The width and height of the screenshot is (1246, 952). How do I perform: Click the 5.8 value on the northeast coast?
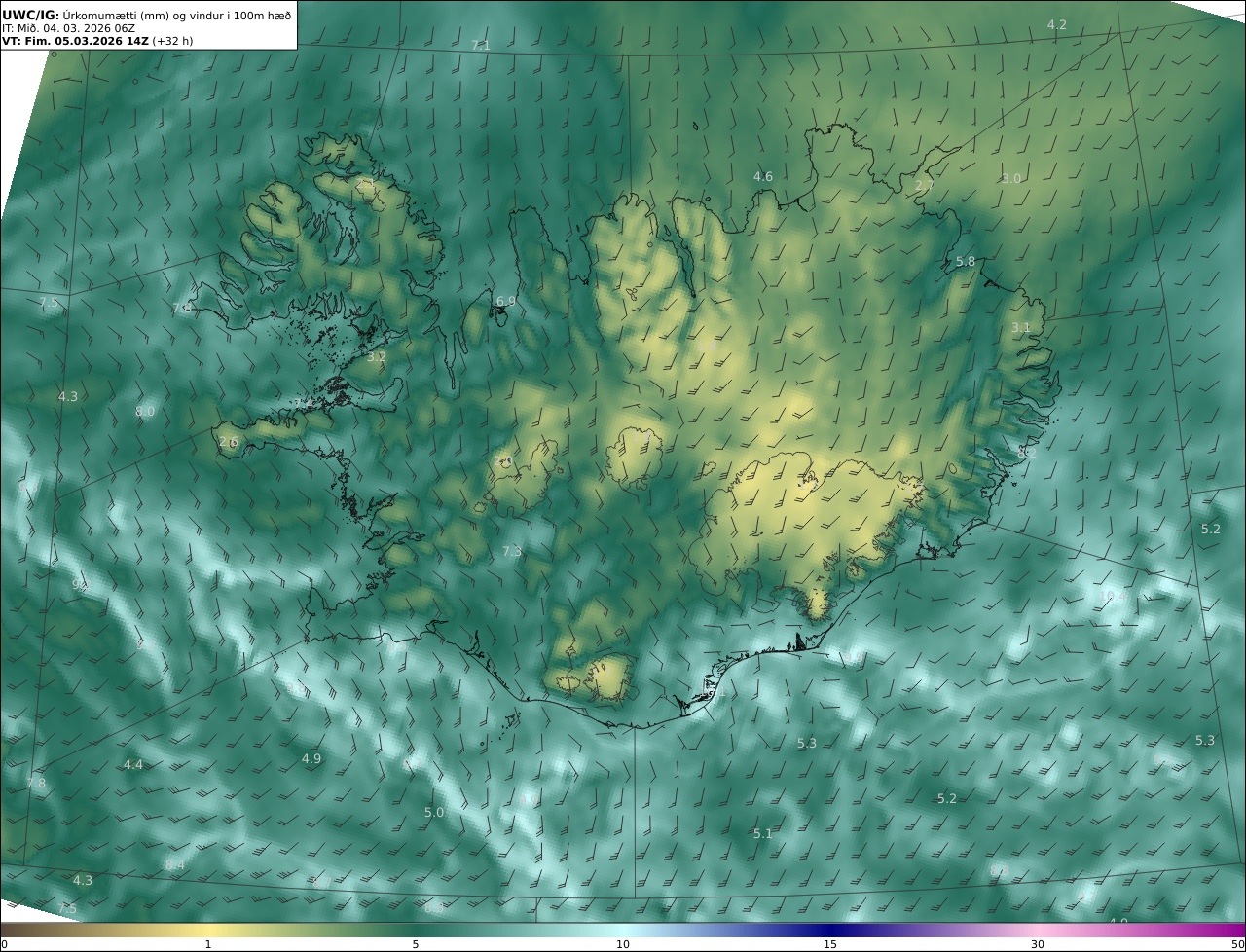965,262
